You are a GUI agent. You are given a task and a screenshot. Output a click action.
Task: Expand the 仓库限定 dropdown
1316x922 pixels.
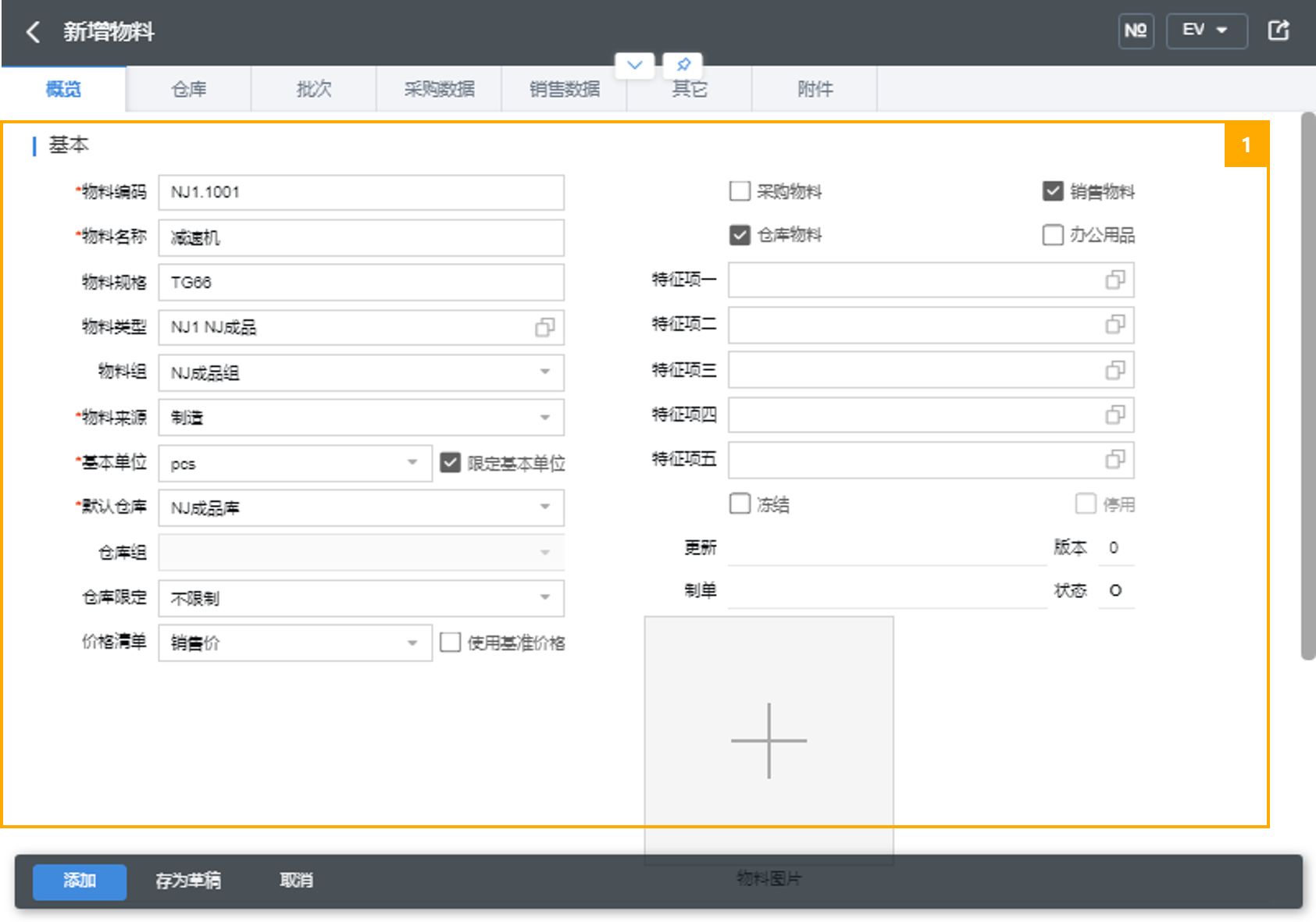click(x=545, y=598)
